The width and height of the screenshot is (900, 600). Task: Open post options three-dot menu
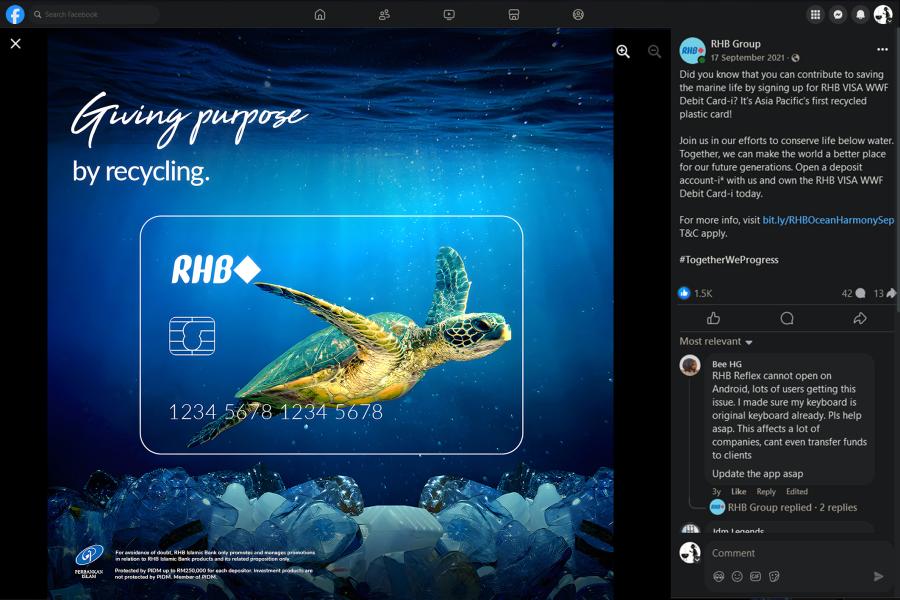pos(881,49)
